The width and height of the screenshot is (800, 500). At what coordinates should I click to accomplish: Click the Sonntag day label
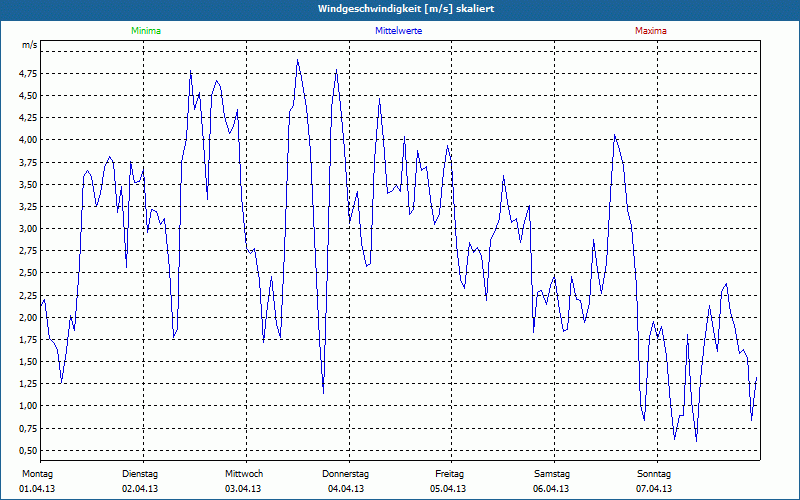coord(654,474)
